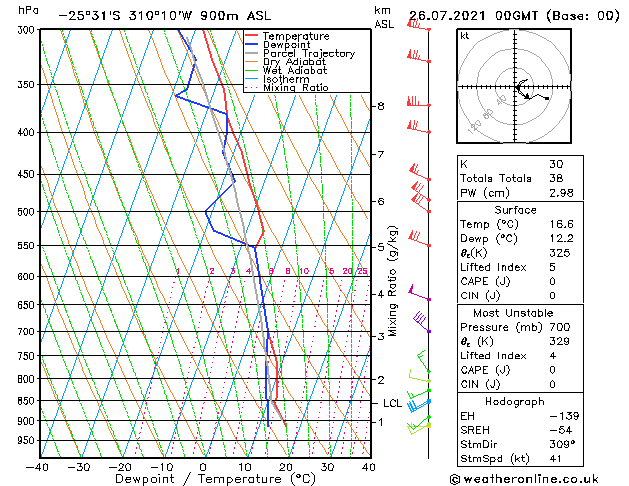Image resolution: width=629 pixels, height=486 pixels.
Task: Click the red Temperature legend line
Action: (252, 36)
